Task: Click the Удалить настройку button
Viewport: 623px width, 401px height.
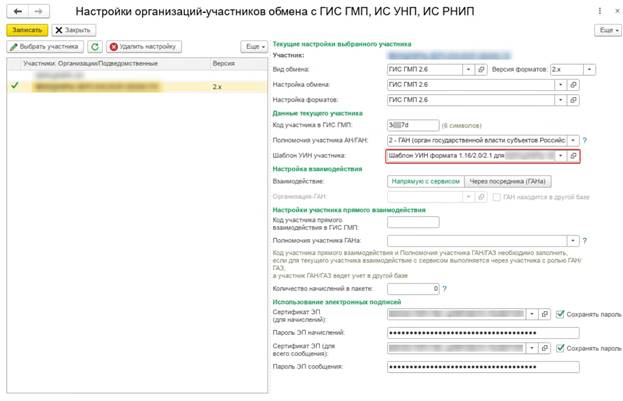Action: (144, 47)
